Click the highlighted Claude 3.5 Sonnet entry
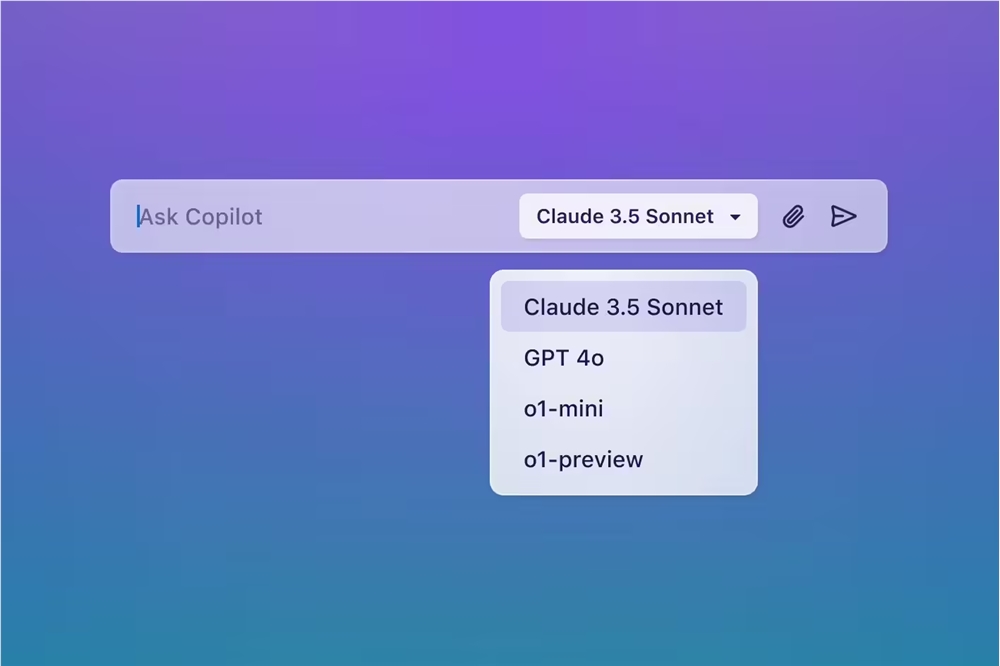This screenshot has width=1000, height=666. click(623, 307)
